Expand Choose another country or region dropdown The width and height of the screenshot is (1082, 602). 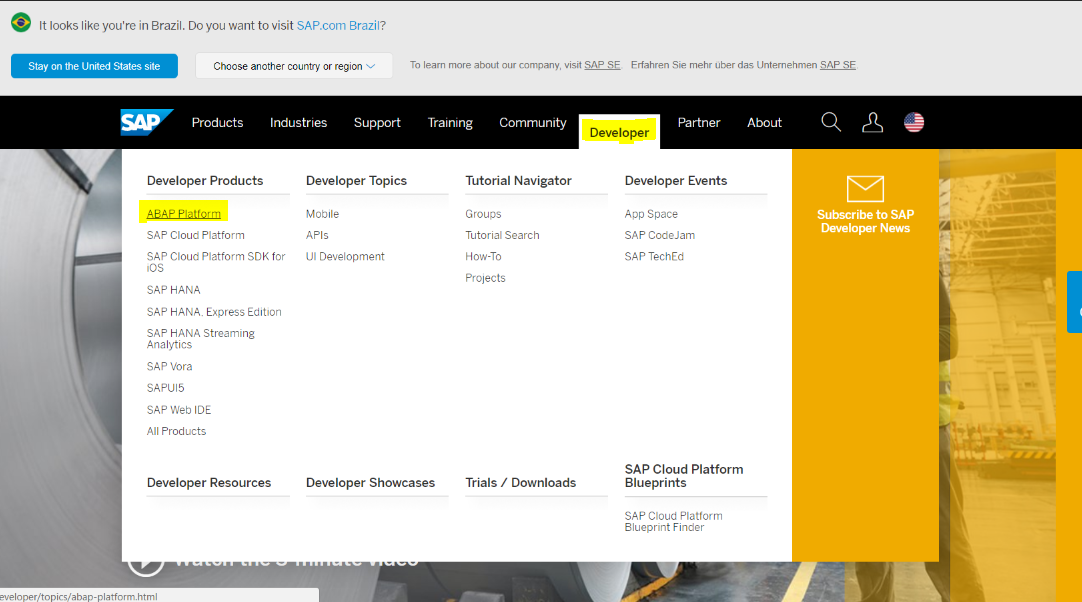coord(294,66)
